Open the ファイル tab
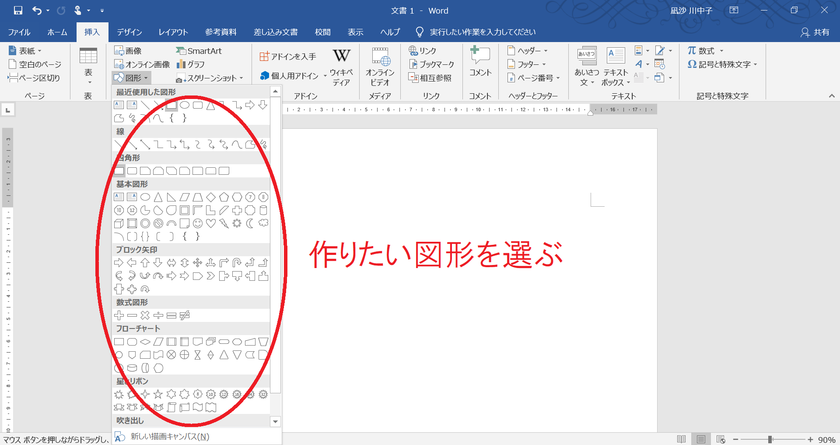 (x=19, y=32)
